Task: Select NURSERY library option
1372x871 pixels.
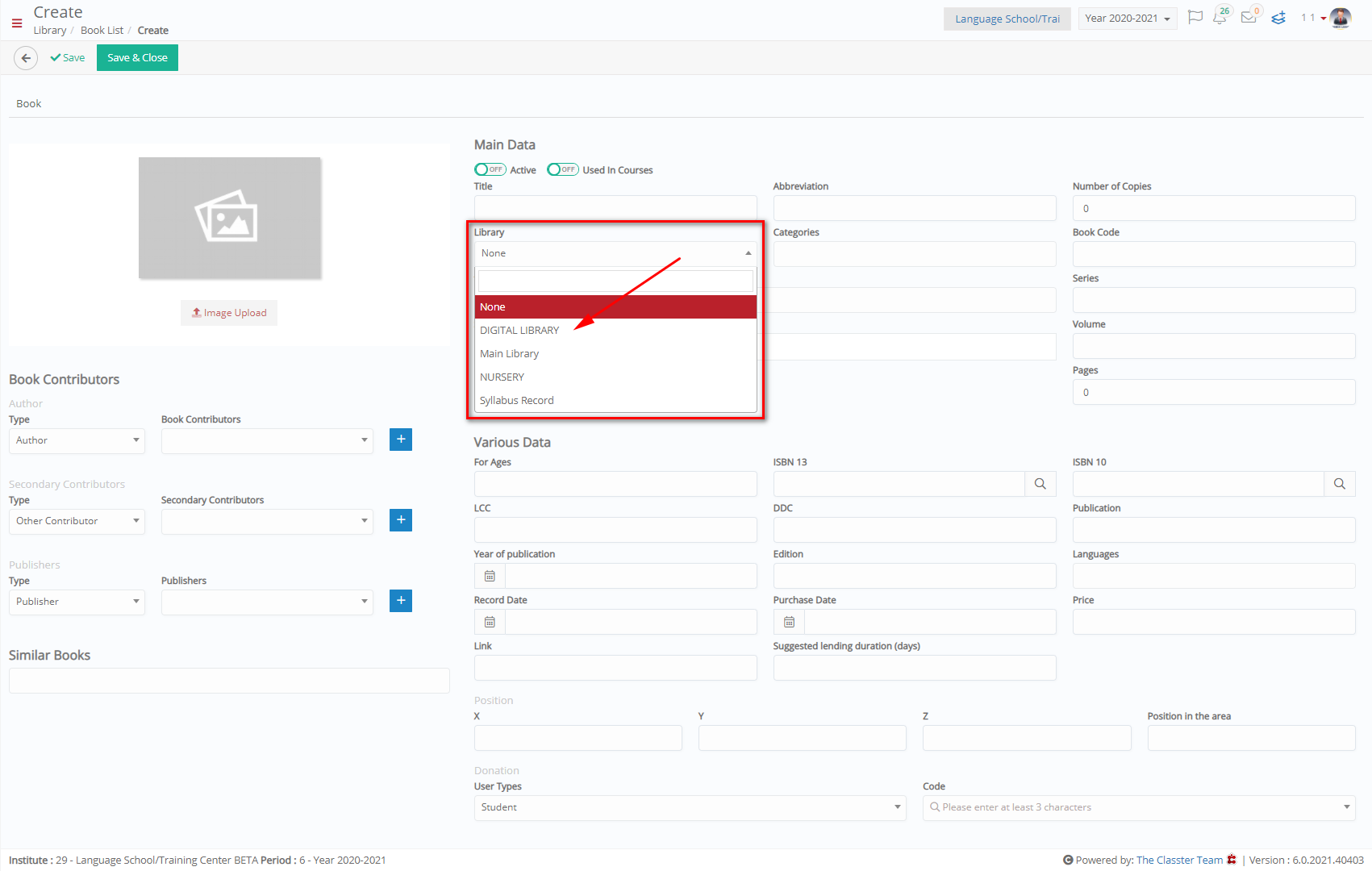Action: [615, 377]
